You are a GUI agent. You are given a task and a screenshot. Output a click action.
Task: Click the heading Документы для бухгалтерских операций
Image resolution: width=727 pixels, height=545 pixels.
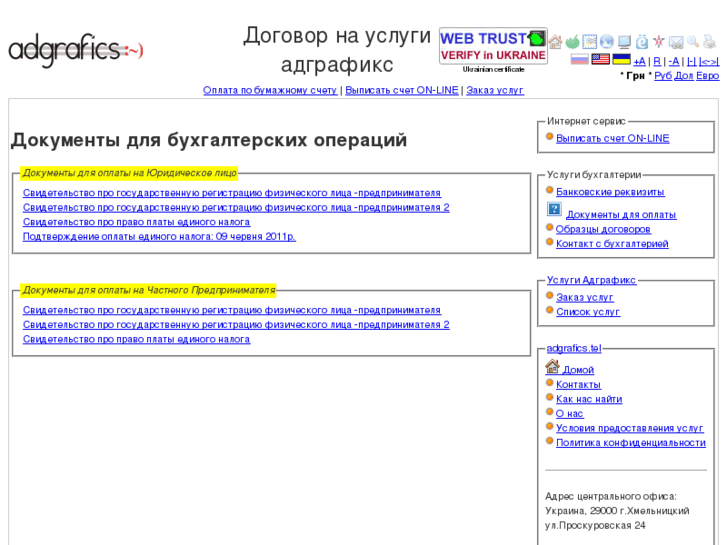click(209, 140)
